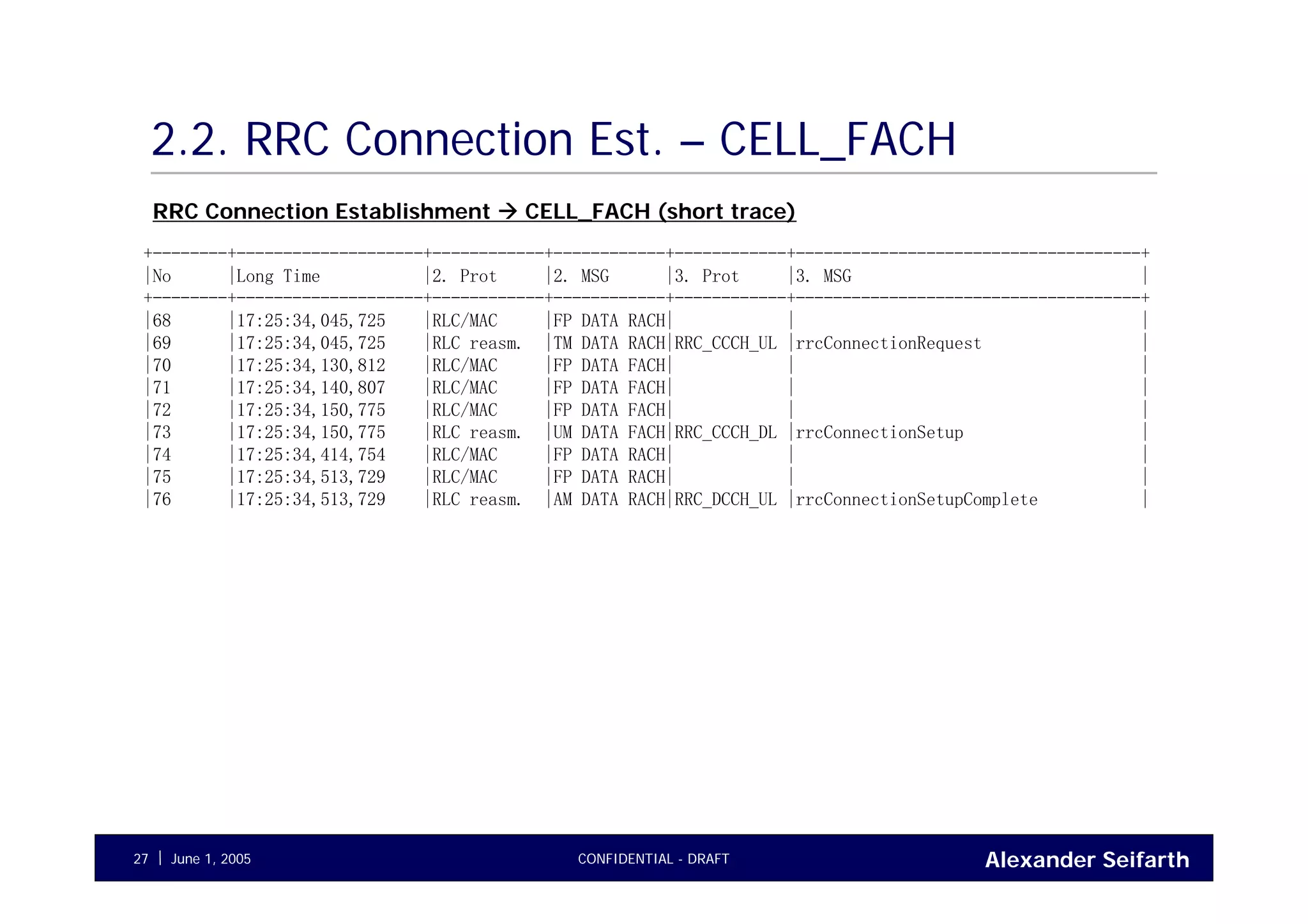Click row number 72
Screen dimensions: 1308x924
162,410
